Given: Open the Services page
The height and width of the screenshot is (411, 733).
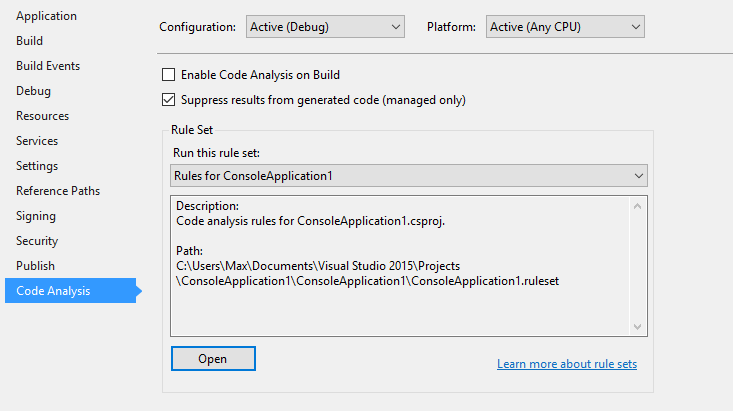Looking at the screenshot, I should pyautogui.click(x=37, y=141).
